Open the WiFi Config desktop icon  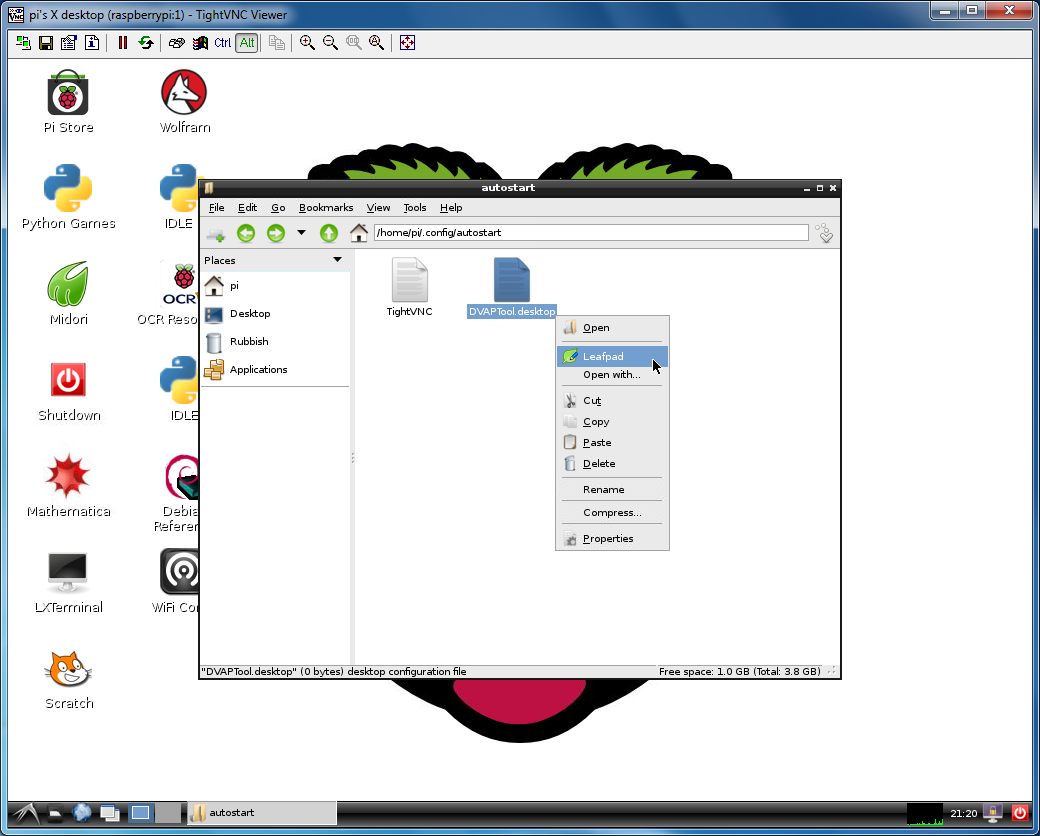178,583
